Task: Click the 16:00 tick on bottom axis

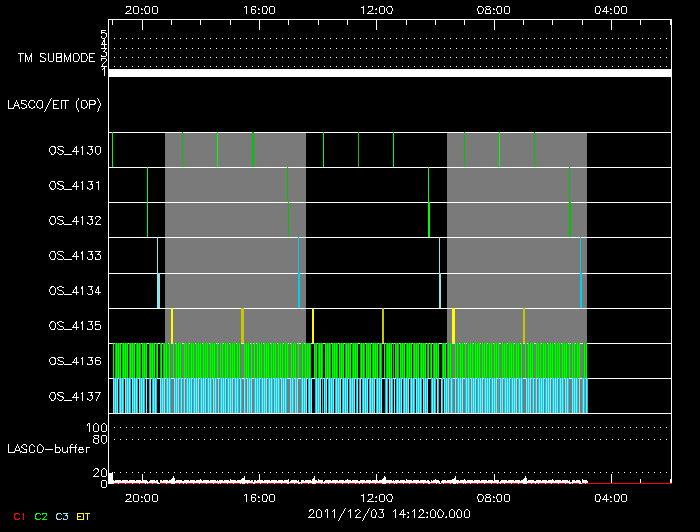Action: (260, 497)
